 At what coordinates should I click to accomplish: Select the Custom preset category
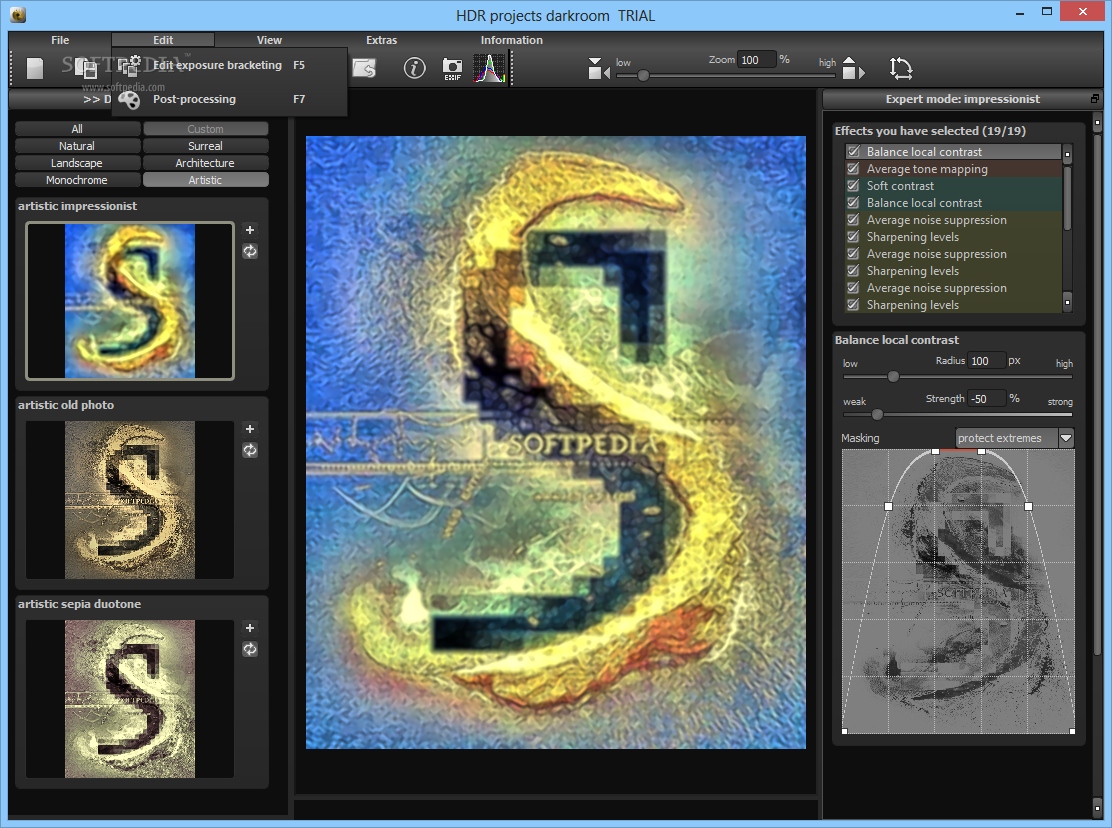tap(206, 129)
